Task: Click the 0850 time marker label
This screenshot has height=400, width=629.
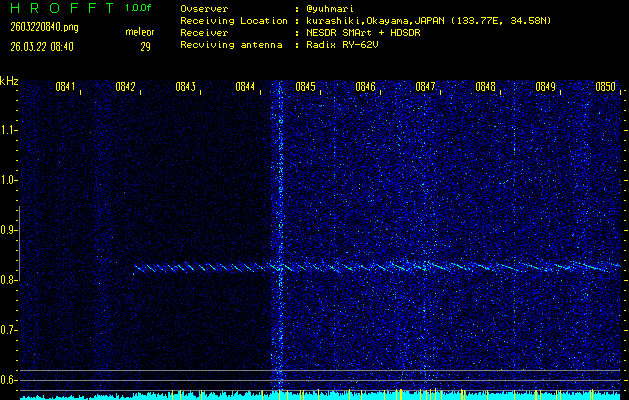Action: 605,87
